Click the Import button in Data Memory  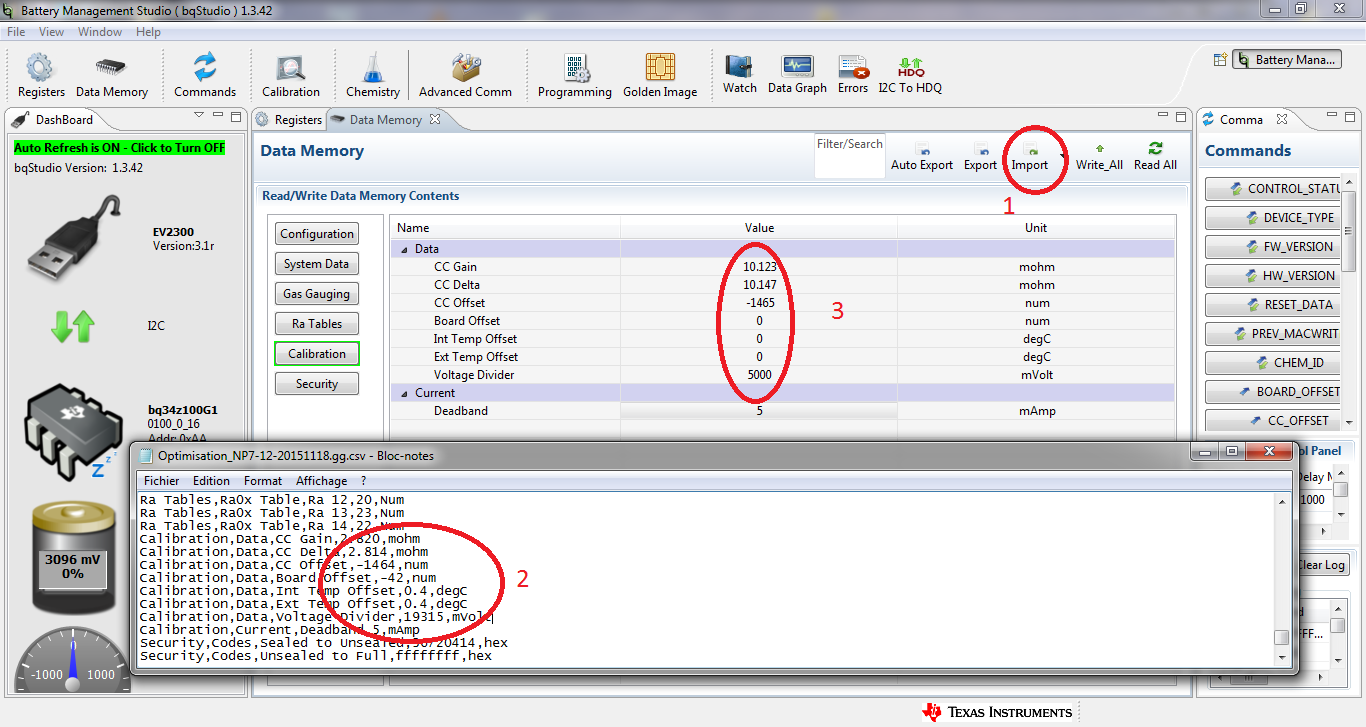[x=1030, y=157]
